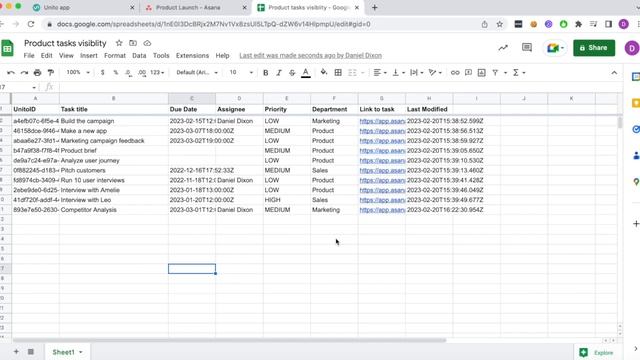Image resolution: width=640 pixels, height=360 pixels.
Task: Open comment history icon
Action: click(x=527, y=48)
